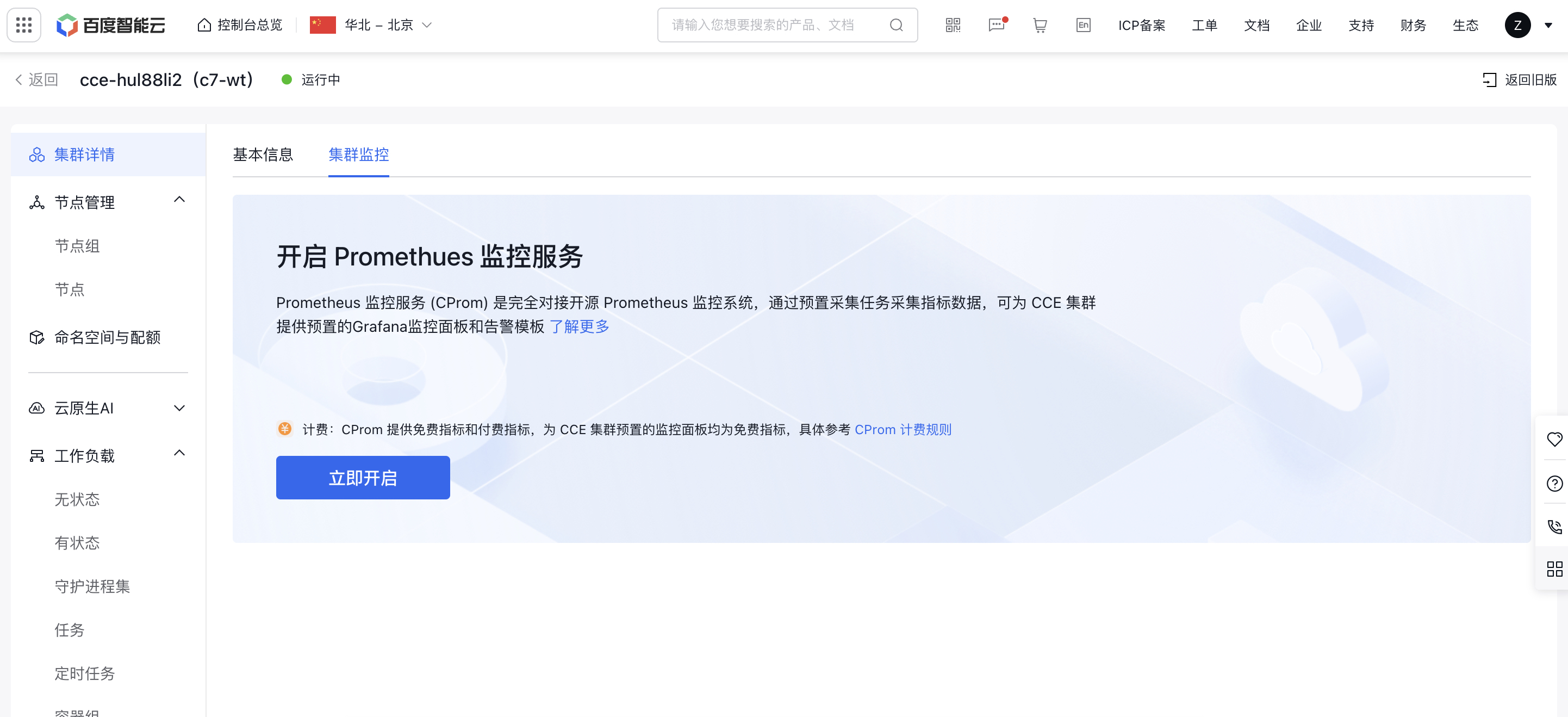
Task: Click the return-to-old-version icon
Action: click(x=1489, y=80)
